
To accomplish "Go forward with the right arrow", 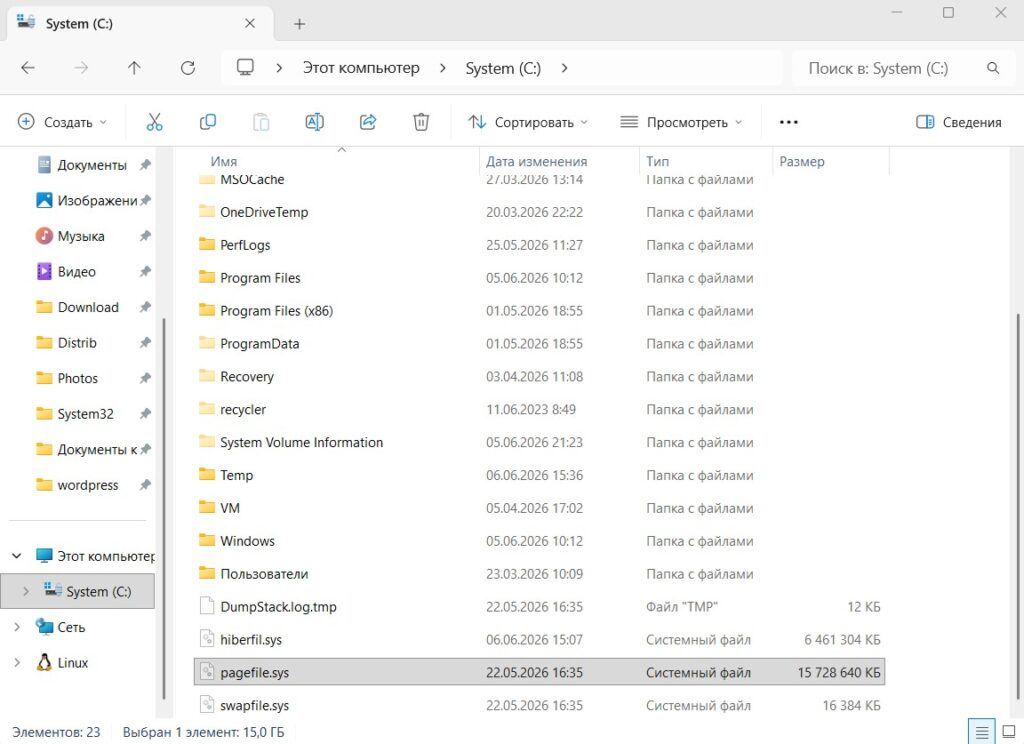I will [x=81, y=68].
